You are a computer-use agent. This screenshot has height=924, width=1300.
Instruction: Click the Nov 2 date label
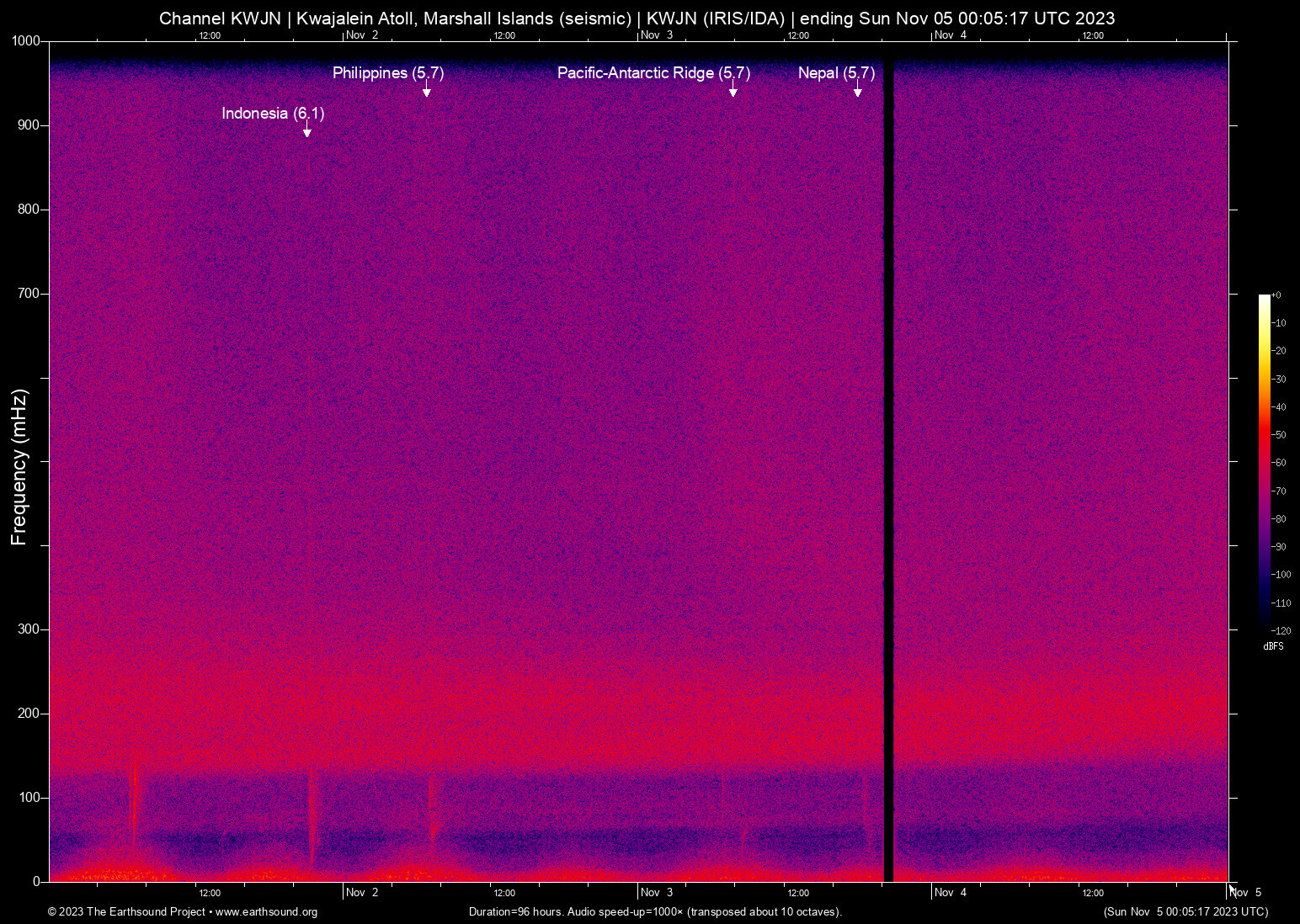pos(364,893)
